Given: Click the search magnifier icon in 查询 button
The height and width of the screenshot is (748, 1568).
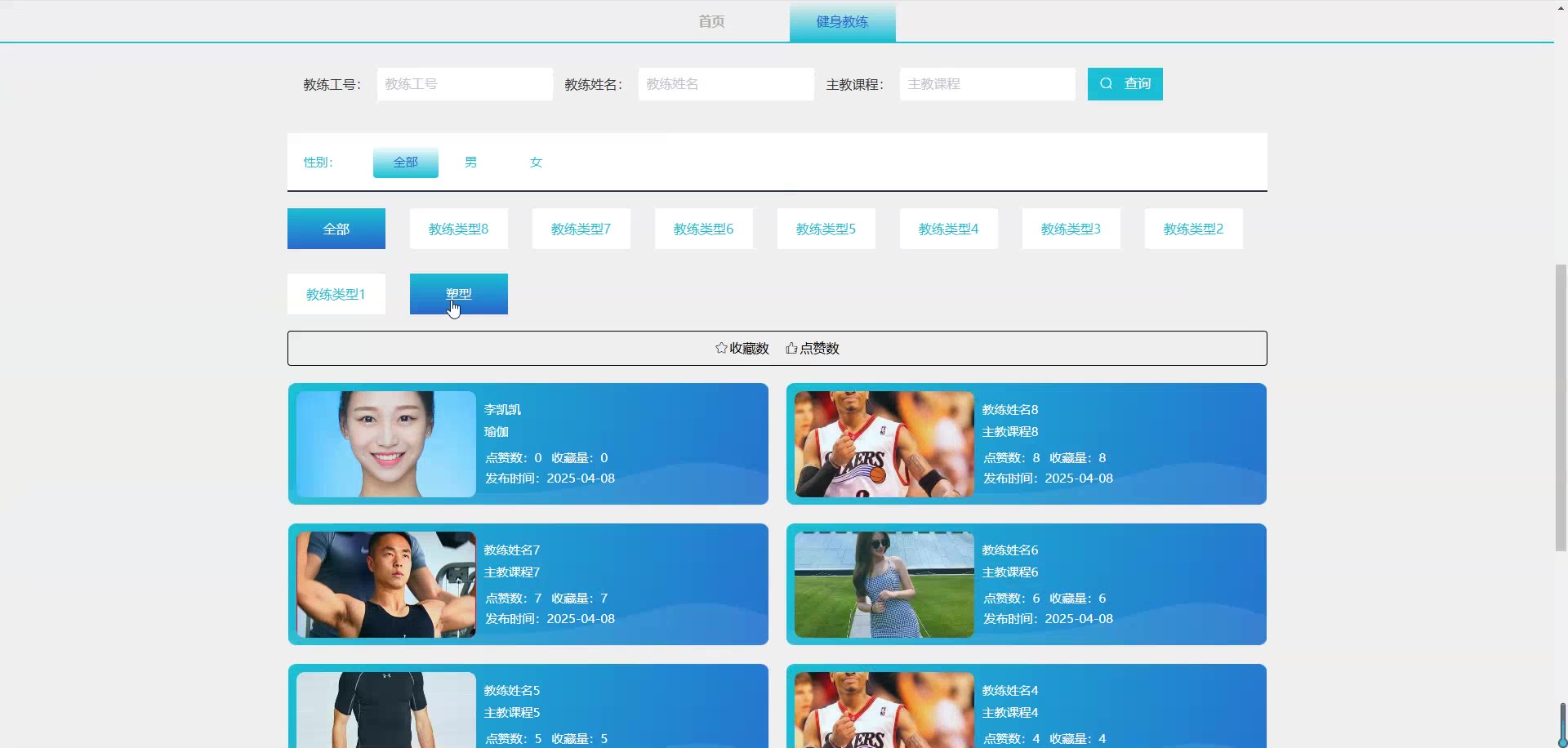Looking at the screenshot, I should [1107, 83].
